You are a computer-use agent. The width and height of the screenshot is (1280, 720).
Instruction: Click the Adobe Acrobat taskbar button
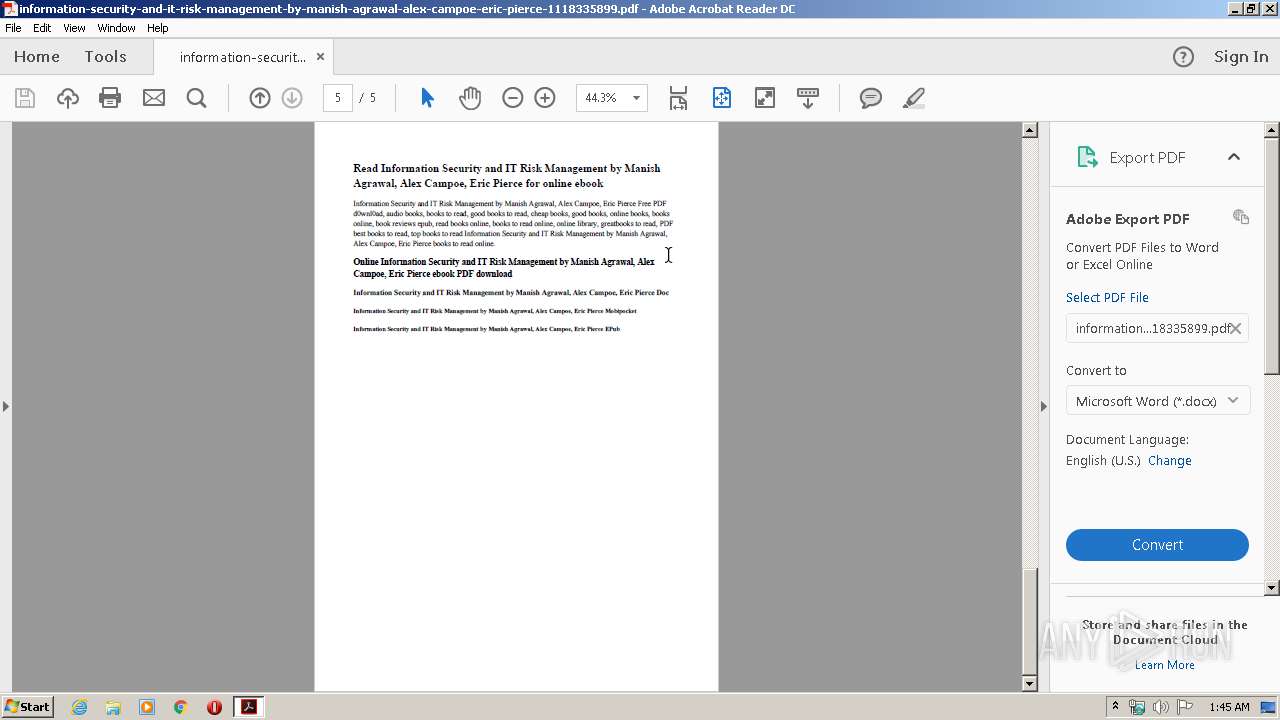click(x=248, y=707)
